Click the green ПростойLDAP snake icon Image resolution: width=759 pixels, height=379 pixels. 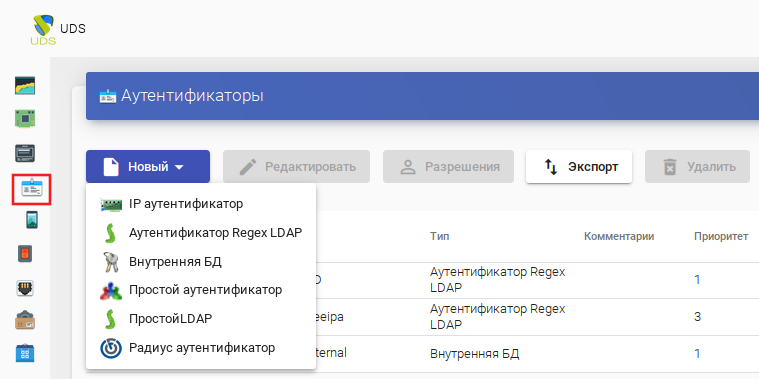pos(110,319)
